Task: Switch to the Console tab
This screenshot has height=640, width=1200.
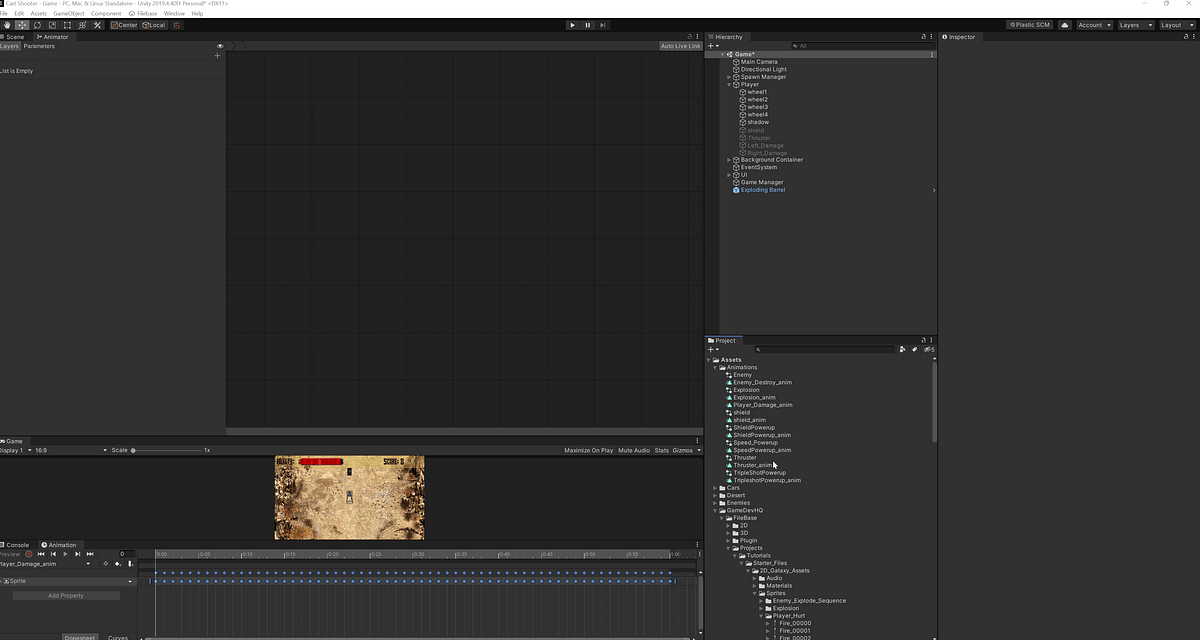Action: pos(17,545)
